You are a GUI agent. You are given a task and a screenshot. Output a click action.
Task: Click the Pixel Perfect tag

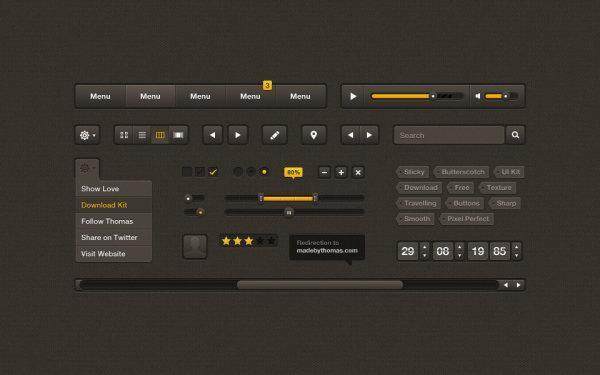point(466,219)
